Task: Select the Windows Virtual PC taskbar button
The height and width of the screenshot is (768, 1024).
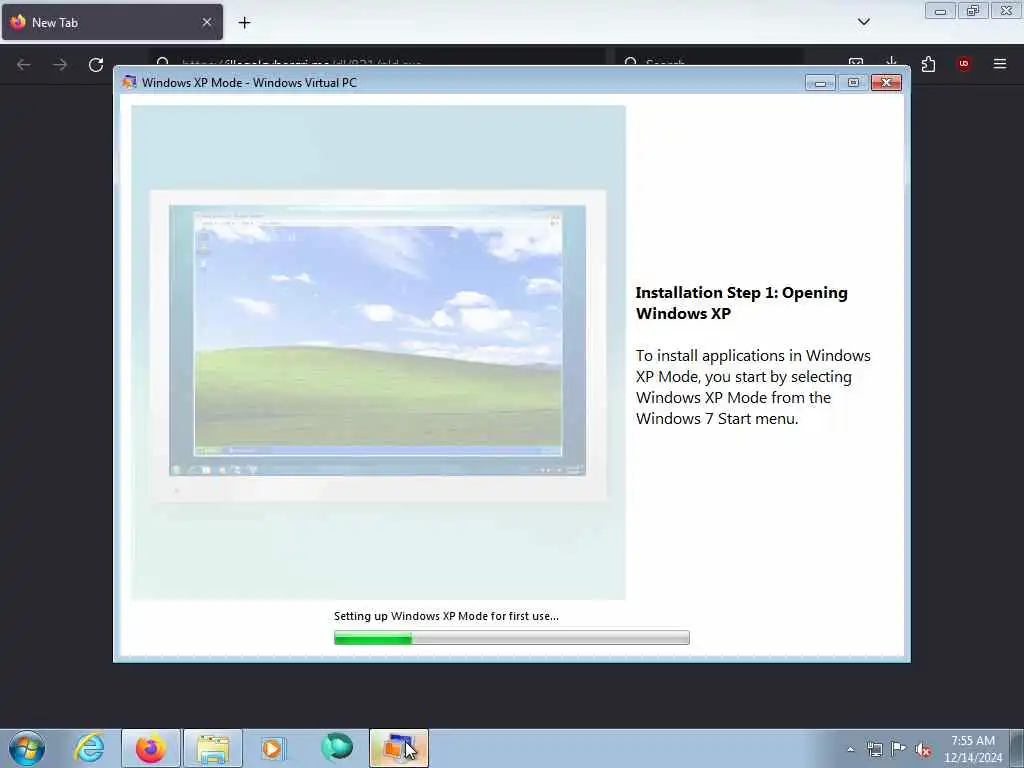Action: (x=399, y=748)
